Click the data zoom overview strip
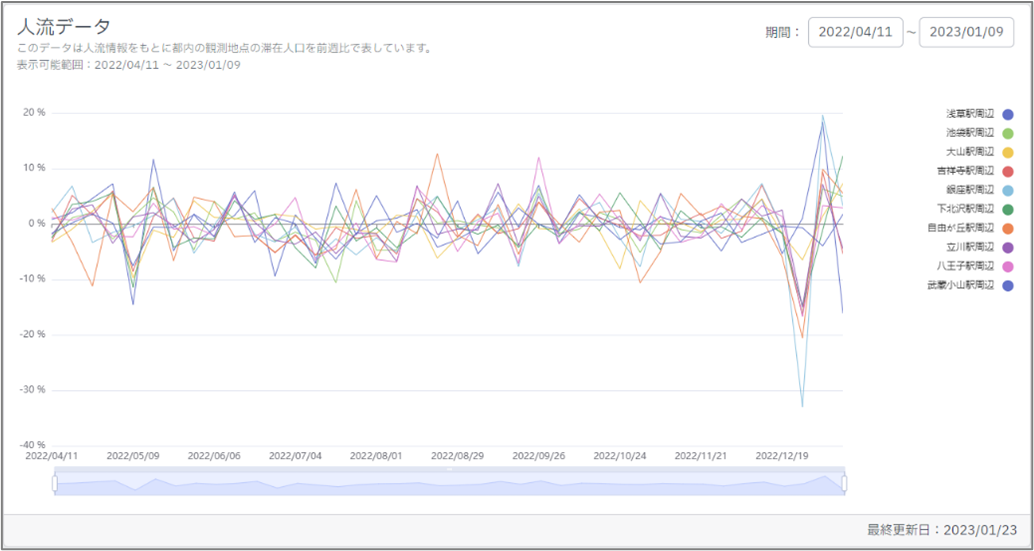Image resolution: width=1034 pixels, height=551 pixels. [449, 484]
